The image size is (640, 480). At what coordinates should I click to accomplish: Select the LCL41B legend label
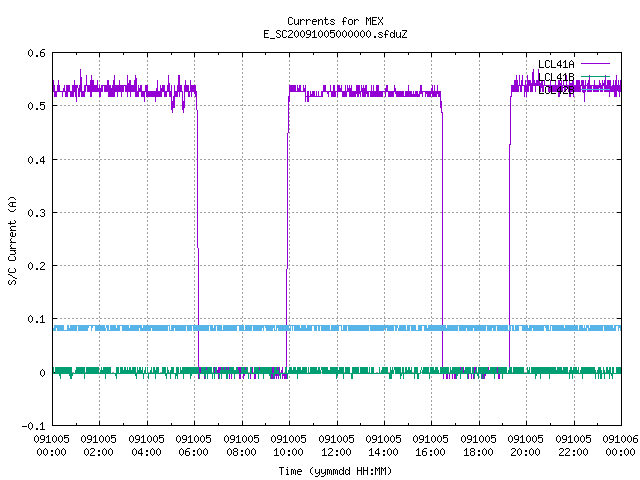[x=556, y=77]
